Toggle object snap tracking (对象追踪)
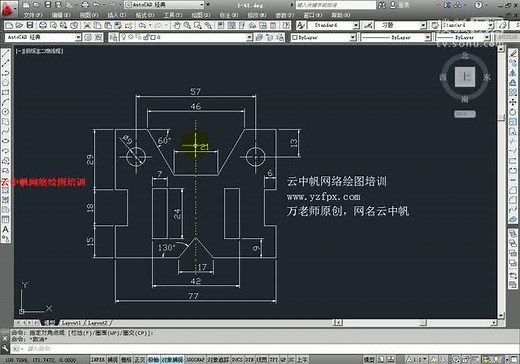520x364 pixels. coord(218,360)
